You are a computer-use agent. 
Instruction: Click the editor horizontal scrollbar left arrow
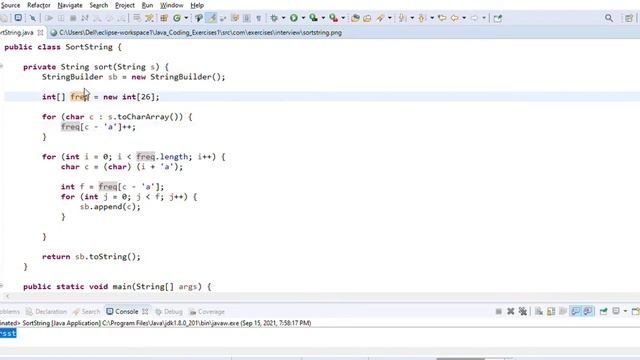(7, 296)
